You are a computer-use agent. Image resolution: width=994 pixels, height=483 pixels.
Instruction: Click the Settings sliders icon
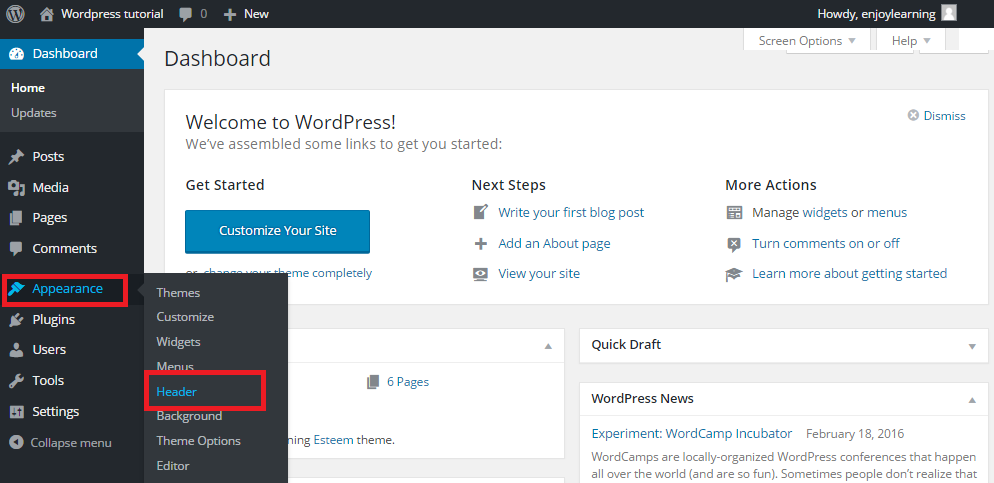(16, 412)
